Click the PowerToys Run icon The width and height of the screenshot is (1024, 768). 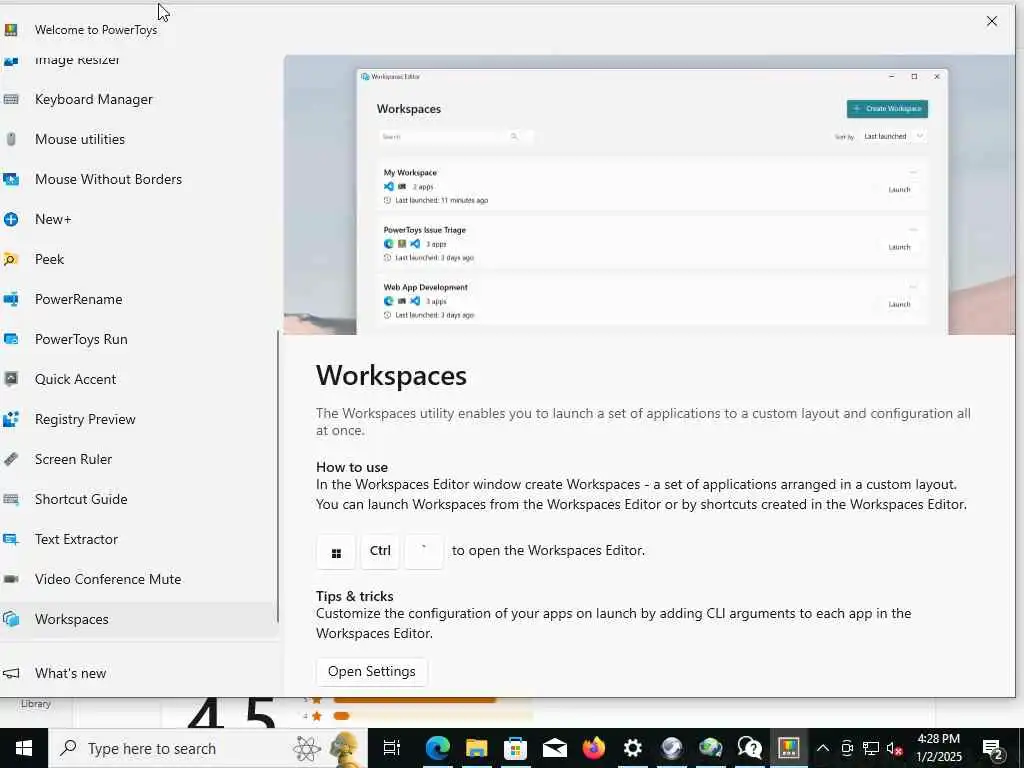coord(11,339)
